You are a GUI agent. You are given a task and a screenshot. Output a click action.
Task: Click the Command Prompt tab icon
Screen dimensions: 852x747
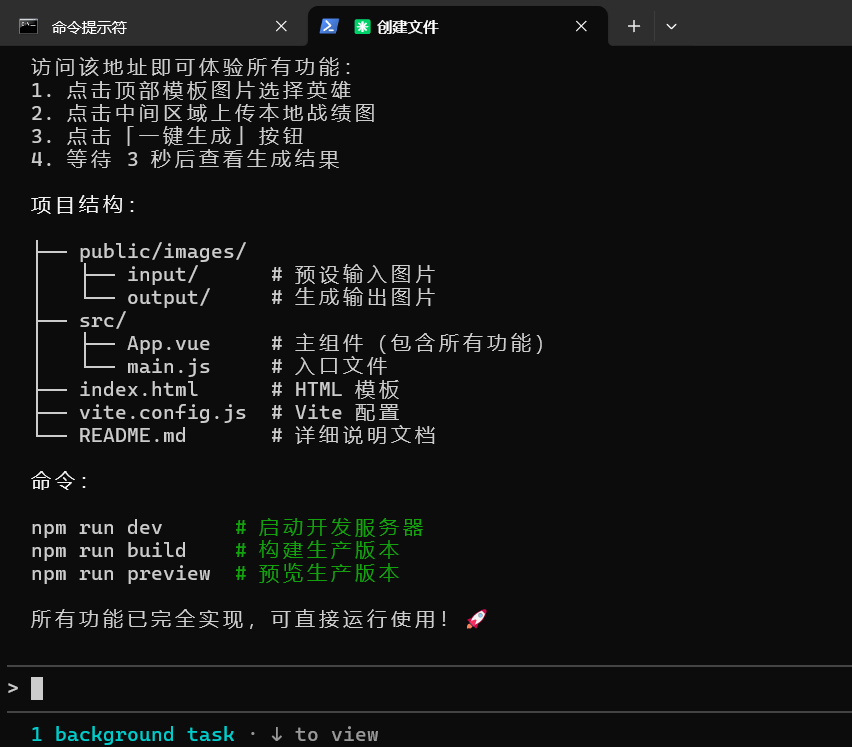[28, 26]
